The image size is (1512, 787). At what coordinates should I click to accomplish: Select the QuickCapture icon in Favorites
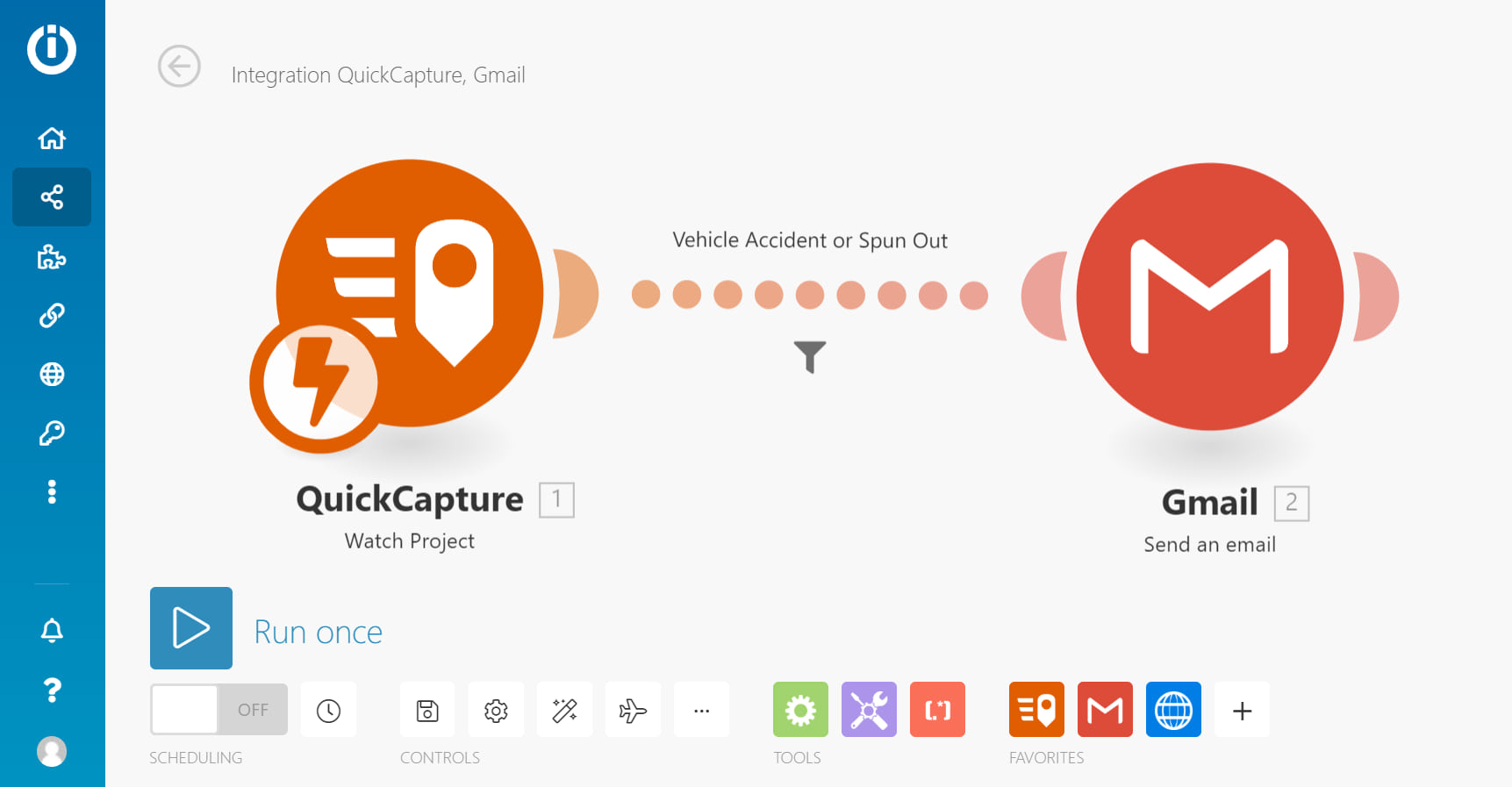coord(1036,709)
